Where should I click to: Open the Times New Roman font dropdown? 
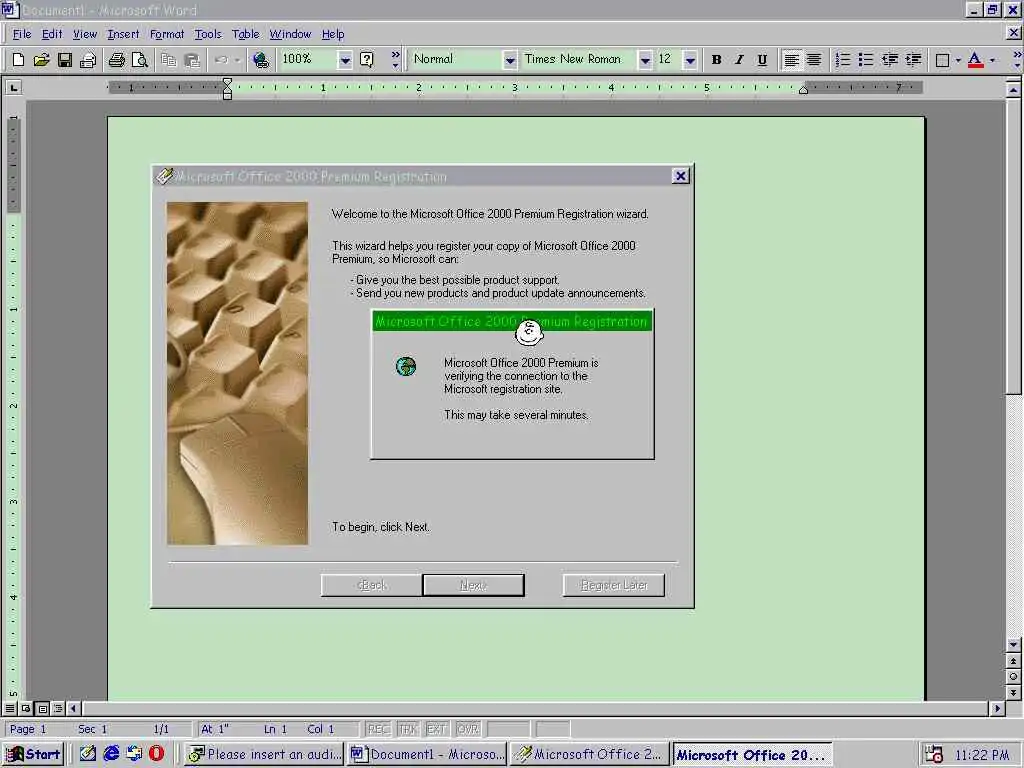(x=645, y=60)
